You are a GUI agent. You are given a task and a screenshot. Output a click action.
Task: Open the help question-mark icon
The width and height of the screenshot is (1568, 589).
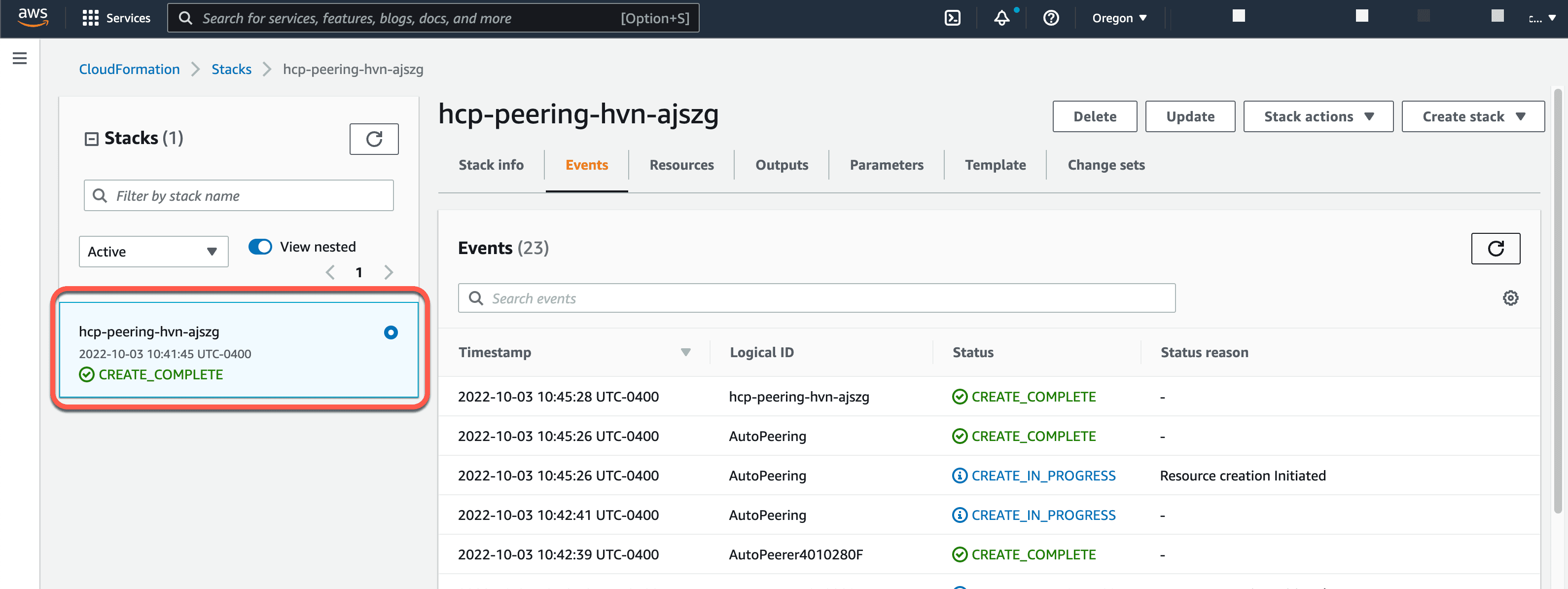click(1051, 18)
